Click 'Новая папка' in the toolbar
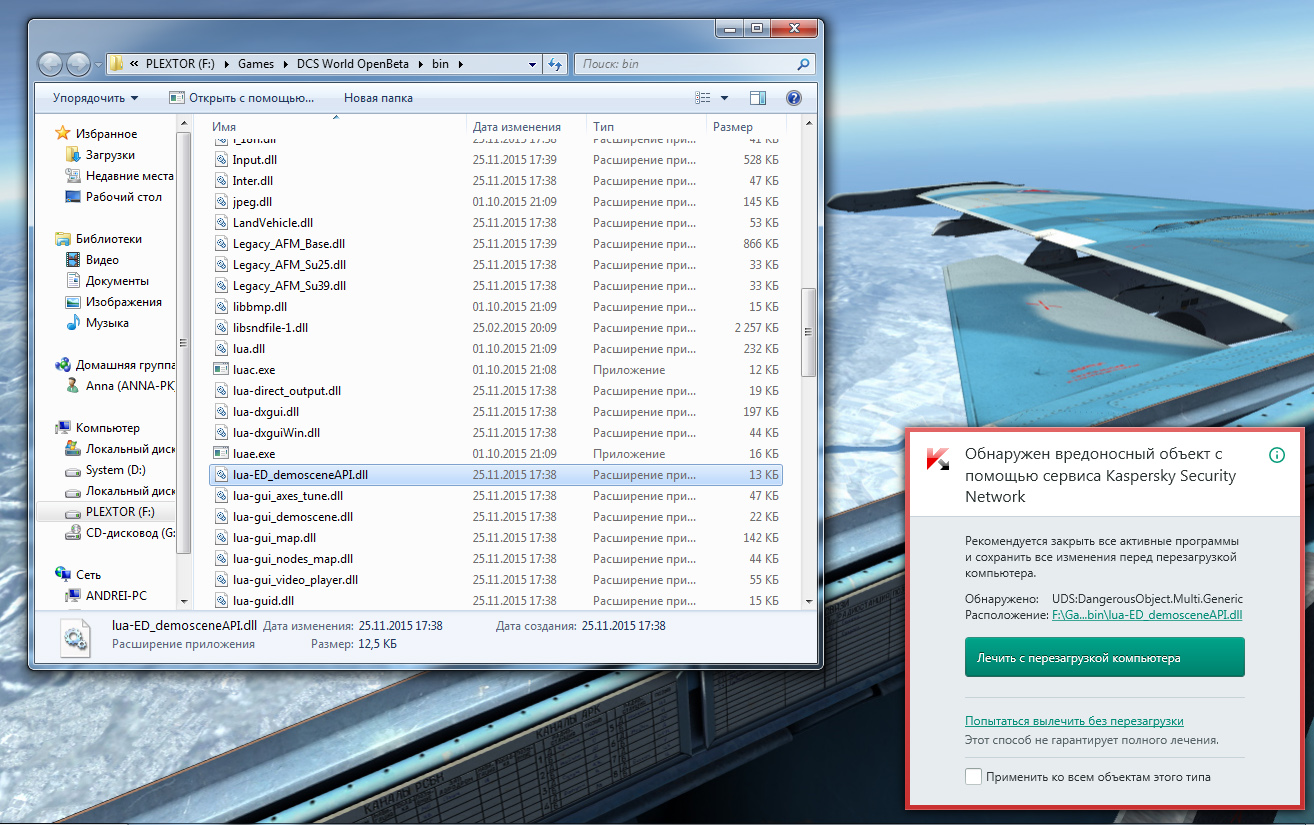 (378, 98)
